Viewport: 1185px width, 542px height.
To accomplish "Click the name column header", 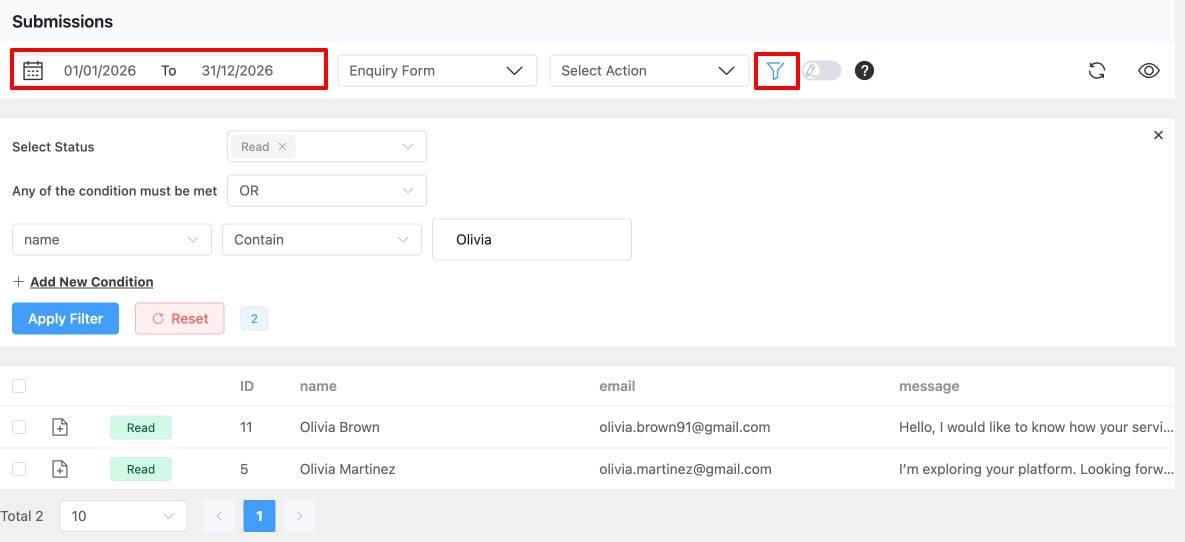I will click(318, 386).
